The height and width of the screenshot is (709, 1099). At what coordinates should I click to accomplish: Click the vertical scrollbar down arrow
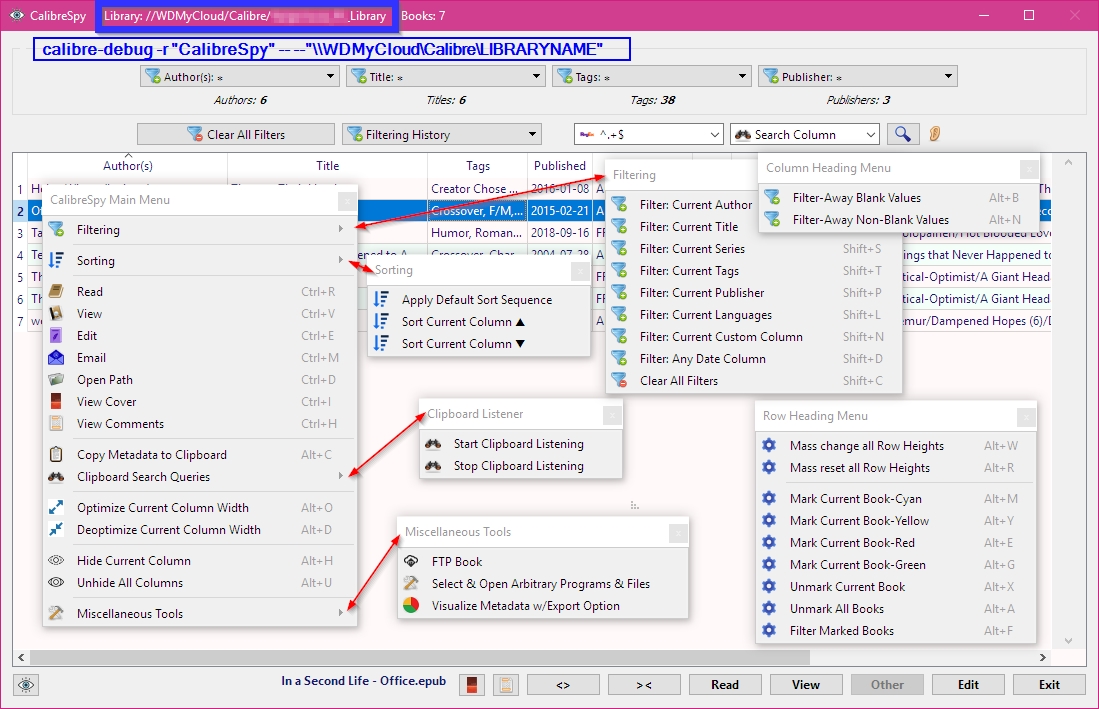click(x=1068, y=640)
